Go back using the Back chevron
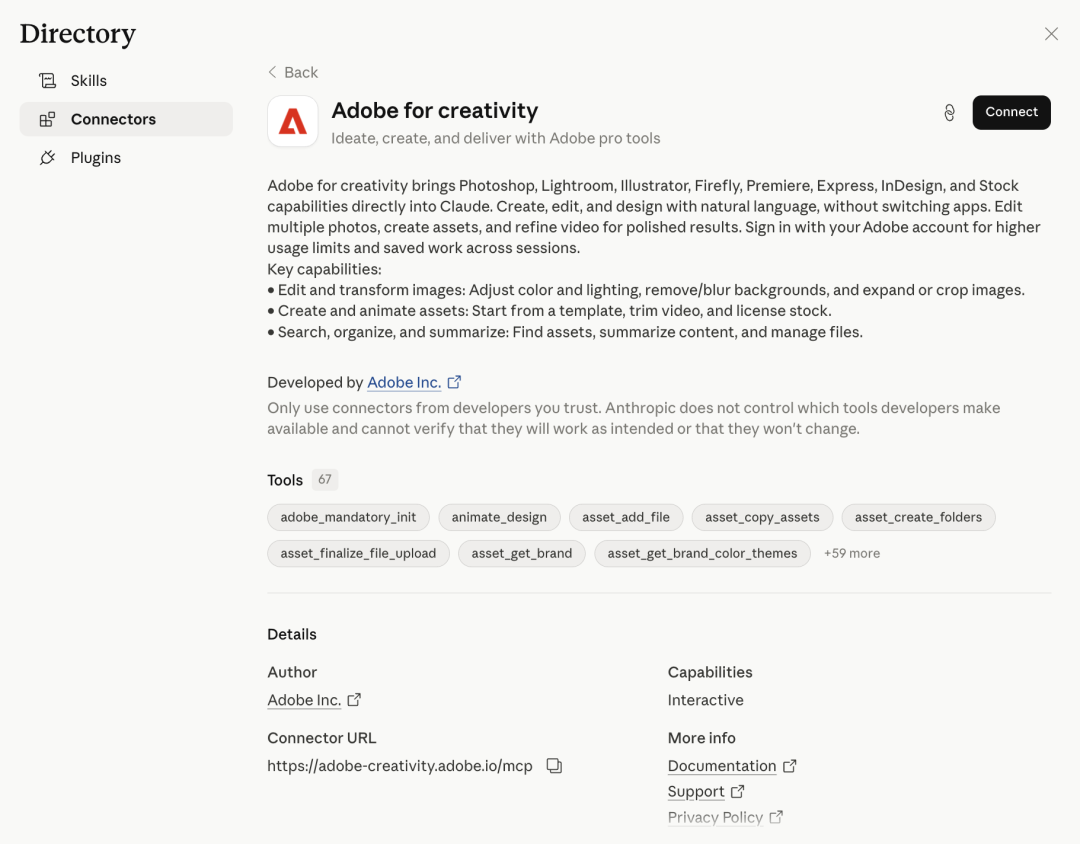Image resolution: width=1080 pixels, height=844 pixels. [273, 72]
